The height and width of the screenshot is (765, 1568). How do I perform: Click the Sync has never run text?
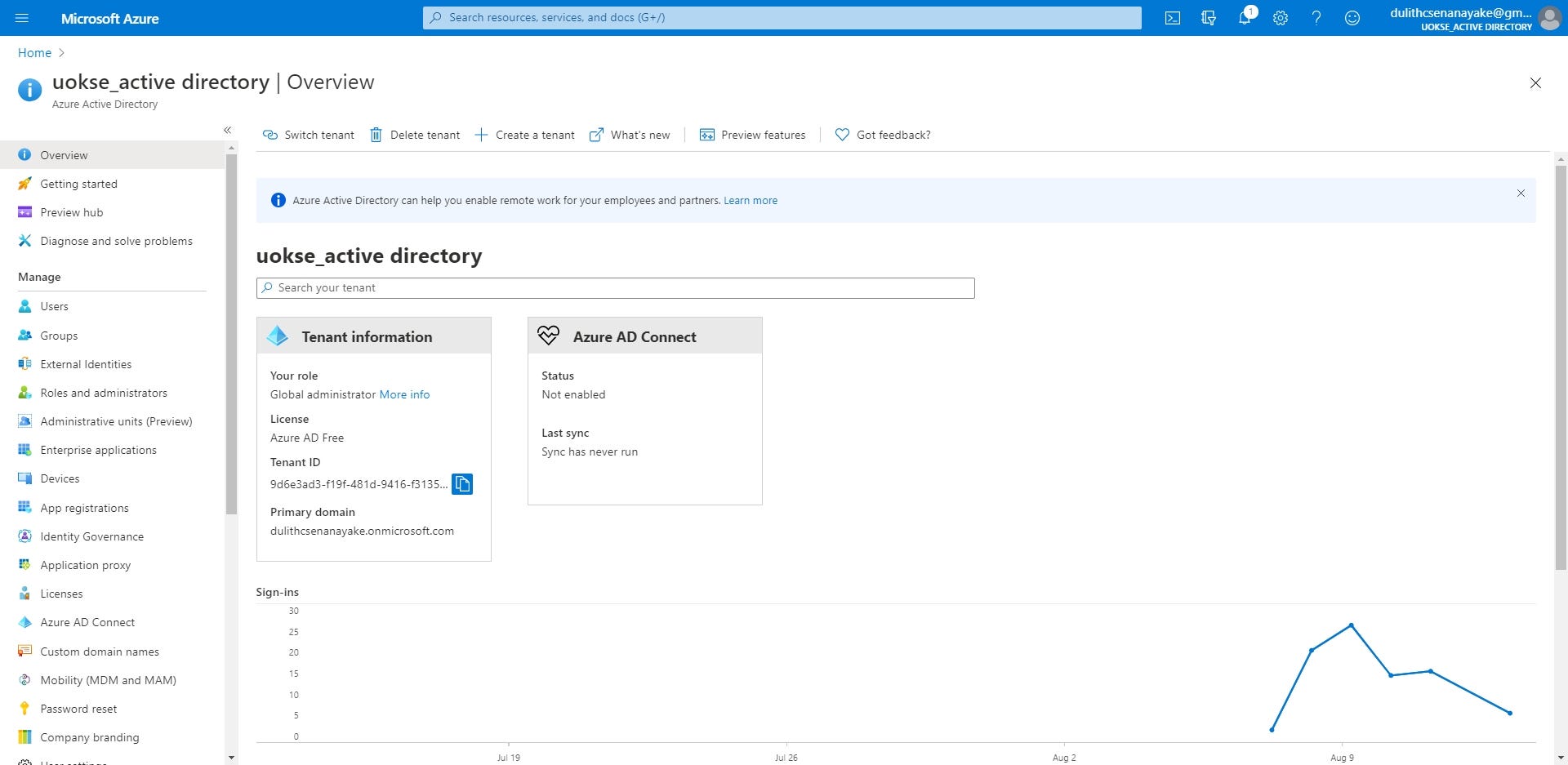tap(590, 452)
